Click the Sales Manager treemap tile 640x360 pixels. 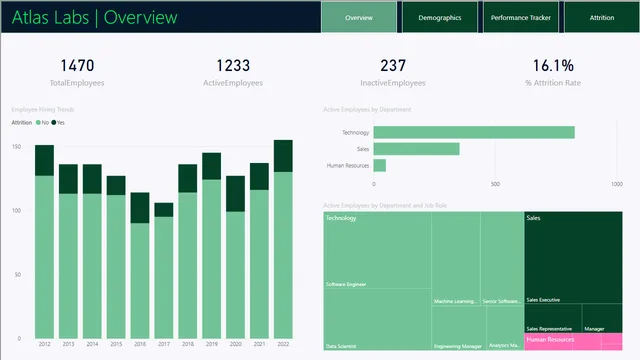pyautogui.click(x=602, y=318)
